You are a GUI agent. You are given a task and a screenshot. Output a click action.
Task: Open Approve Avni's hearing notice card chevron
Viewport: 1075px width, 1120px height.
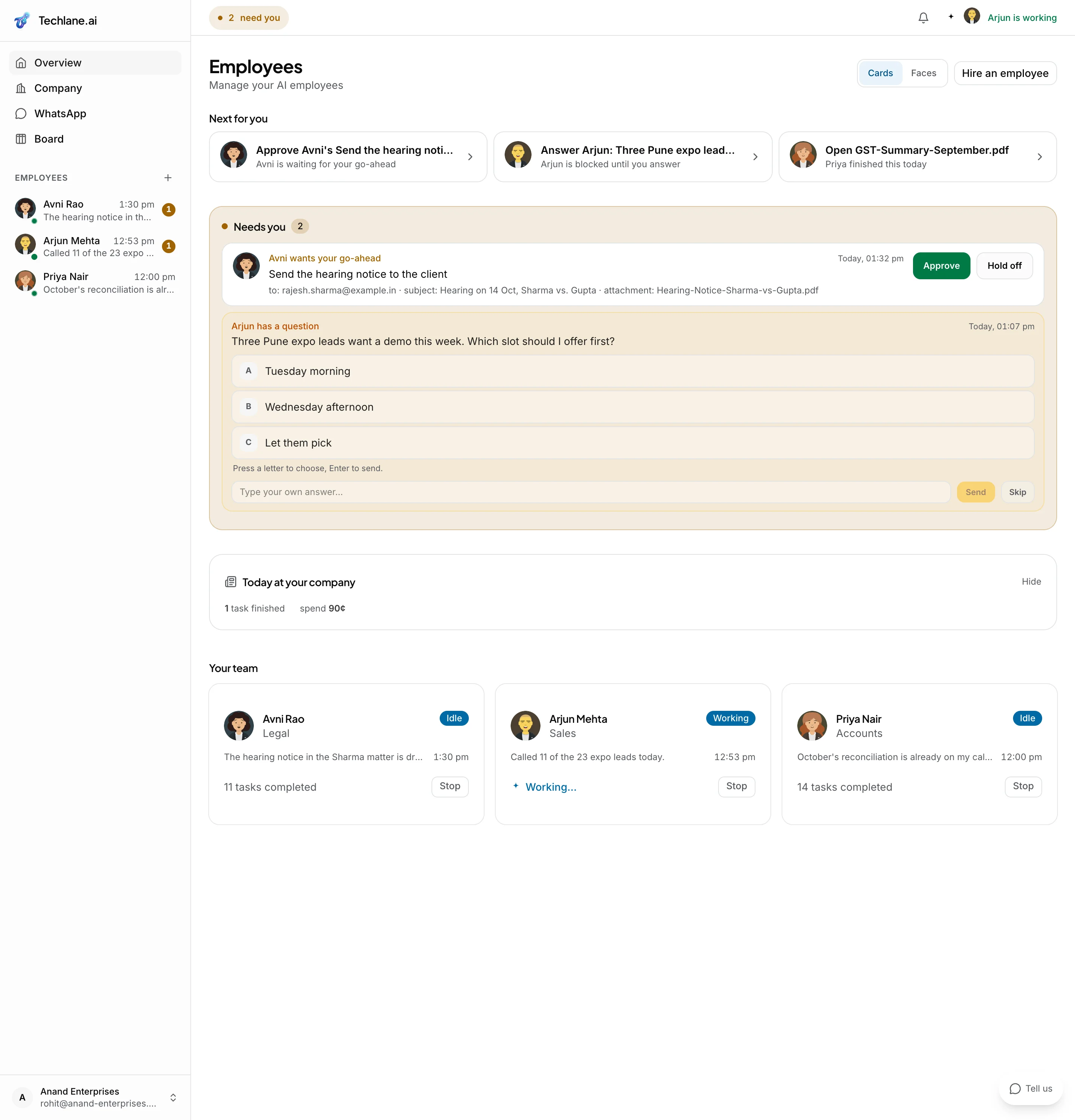point(470,156)
